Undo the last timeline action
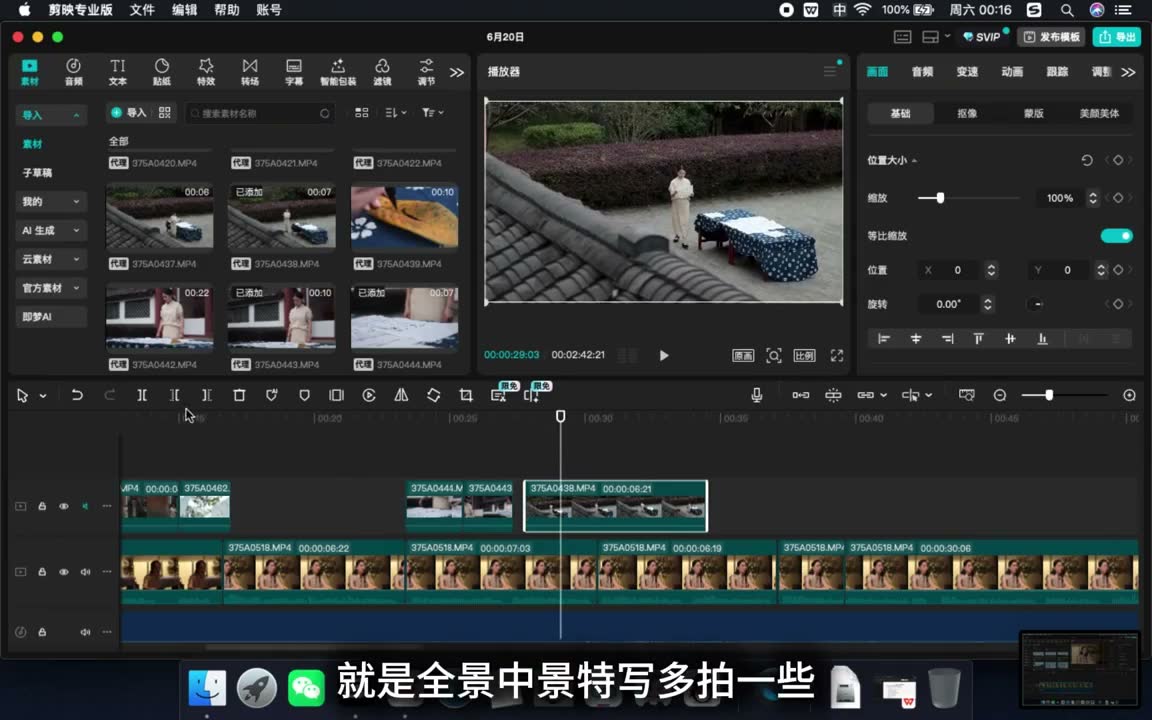This screenshot has height=720, width=1152. point(76,395)
